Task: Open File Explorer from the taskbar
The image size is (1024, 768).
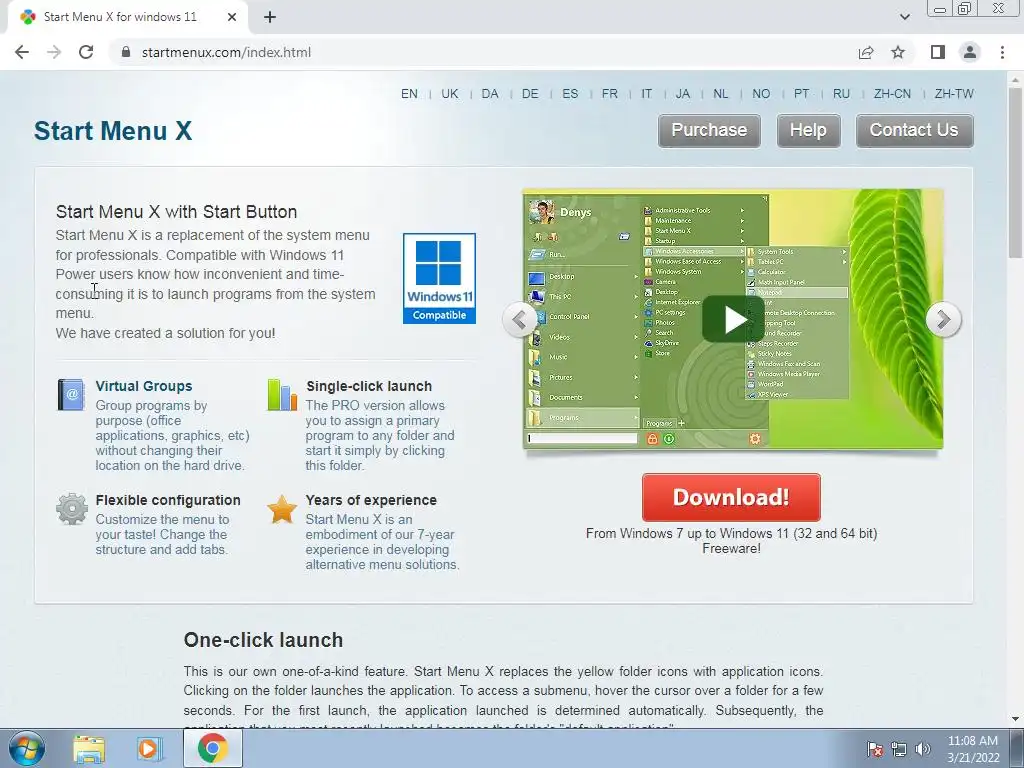Action: (89, 749)
